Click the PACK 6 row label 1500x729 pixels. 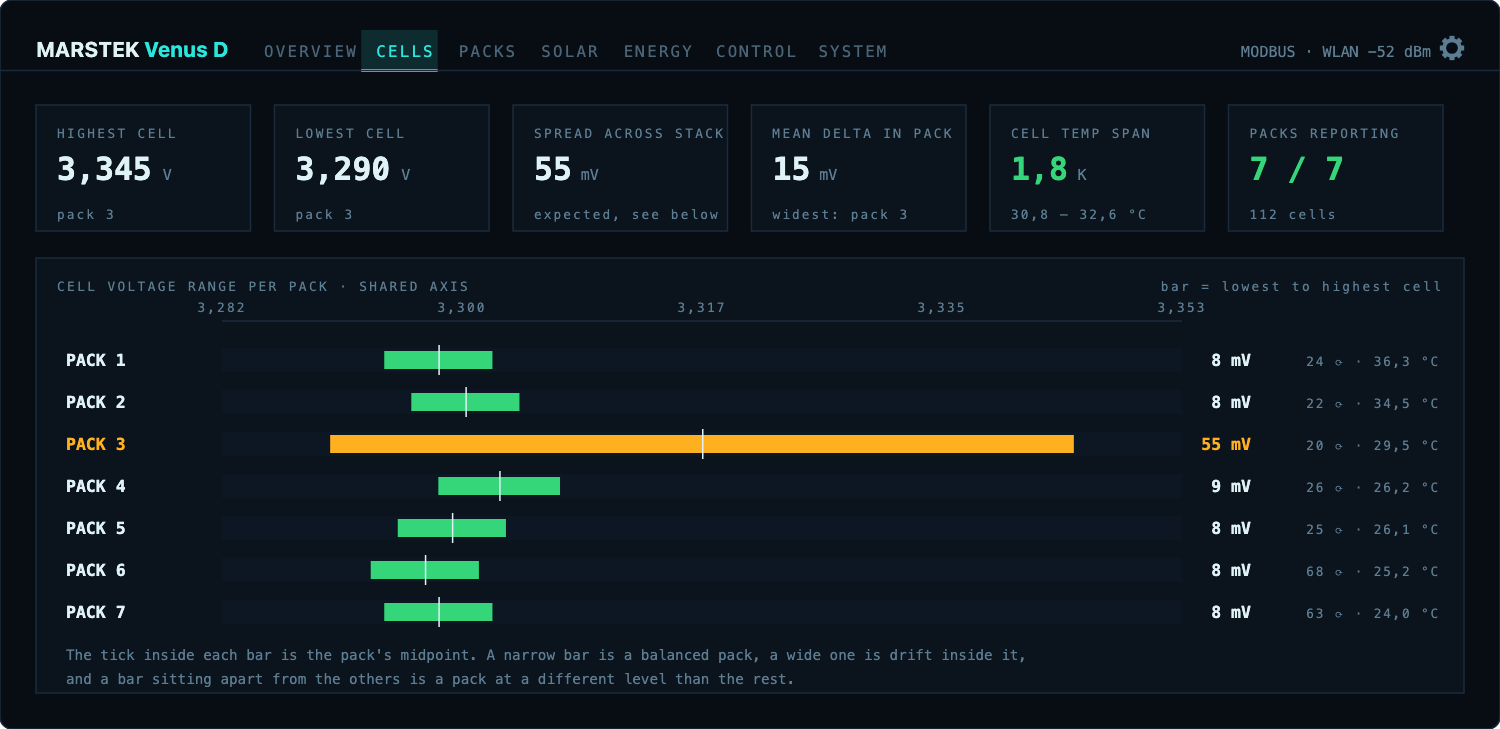[x=96, y=570]
